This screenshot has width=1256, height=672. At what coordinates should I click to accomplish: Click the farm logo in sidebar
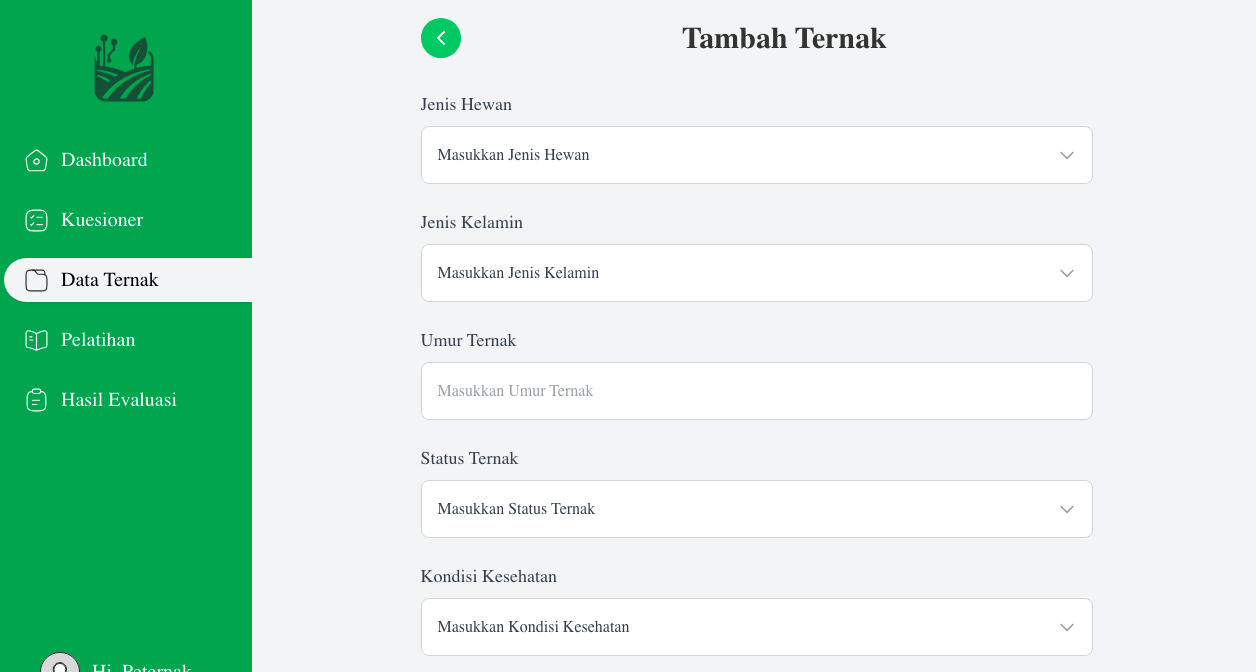[124, 69]
